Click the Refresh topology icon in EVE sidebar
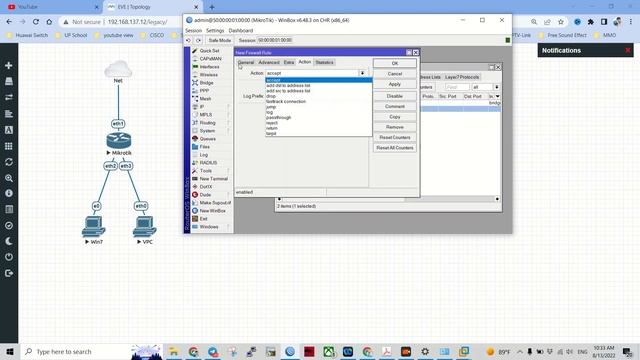 coord(9,162)
